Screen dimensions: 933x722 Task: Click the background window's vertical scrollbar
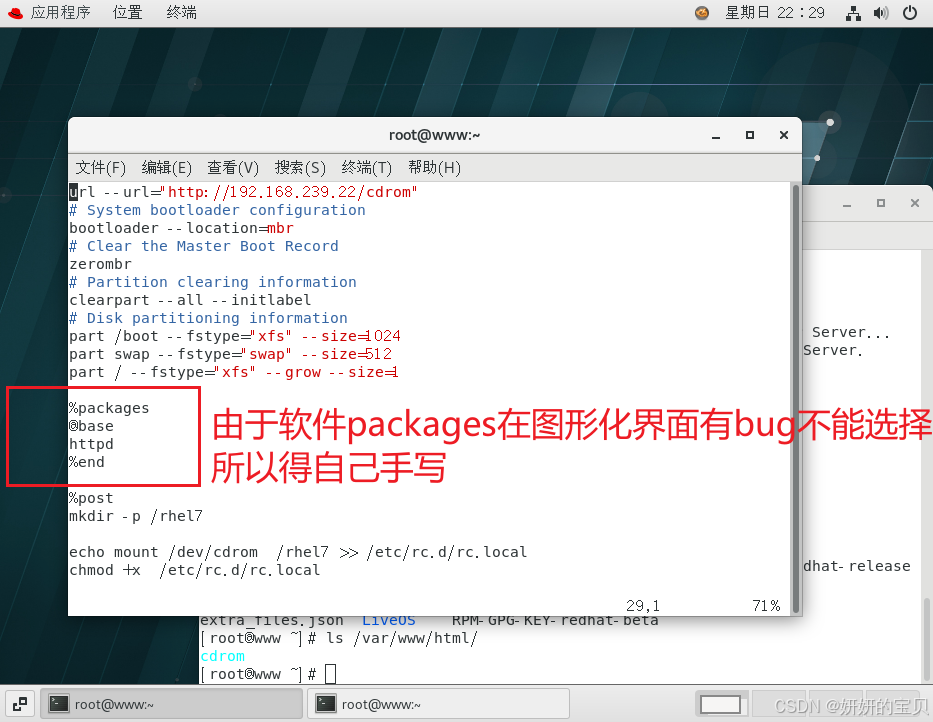pos(928,637)
